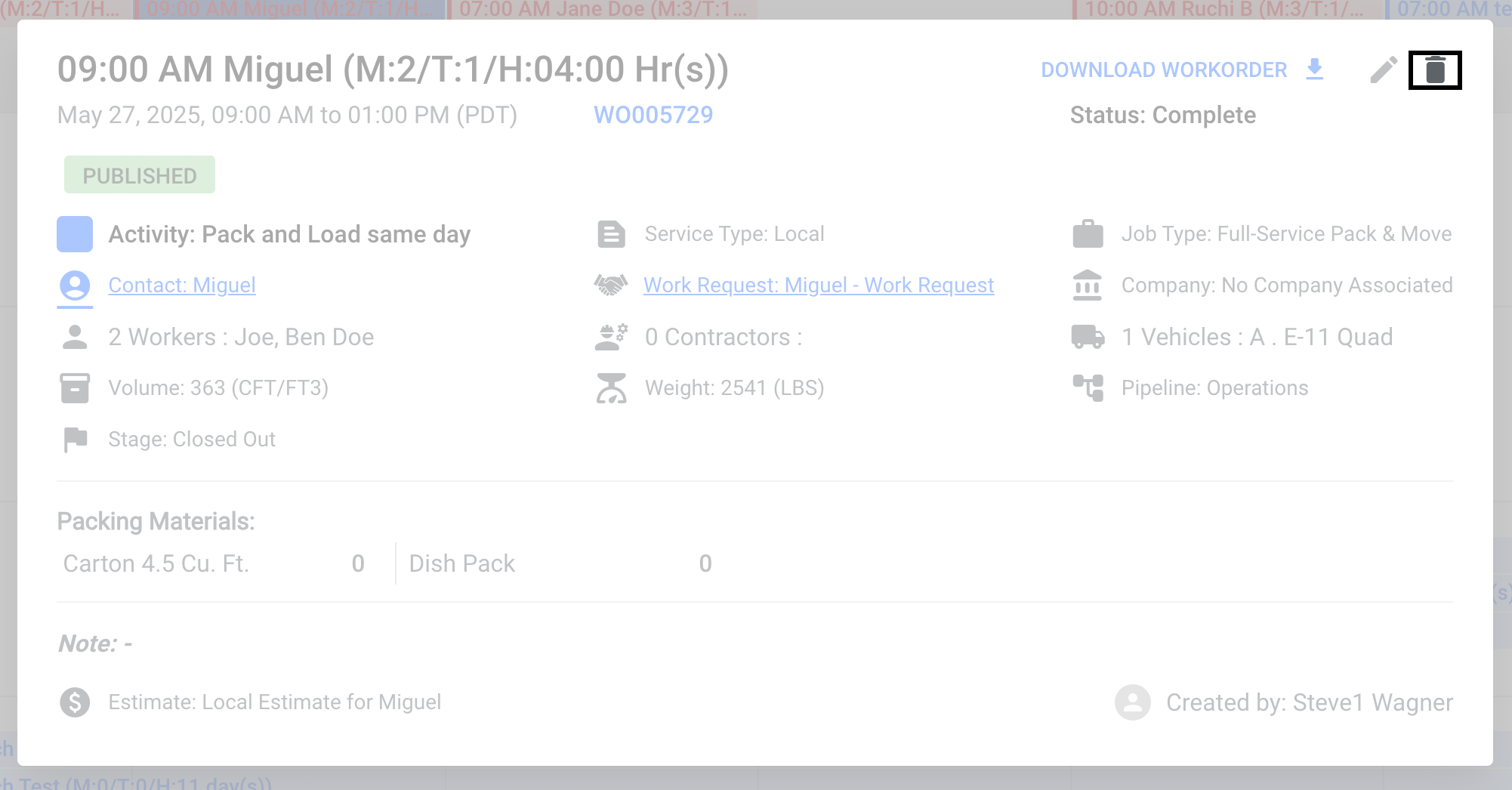Click the contact person avatar icon

point(75,285)
